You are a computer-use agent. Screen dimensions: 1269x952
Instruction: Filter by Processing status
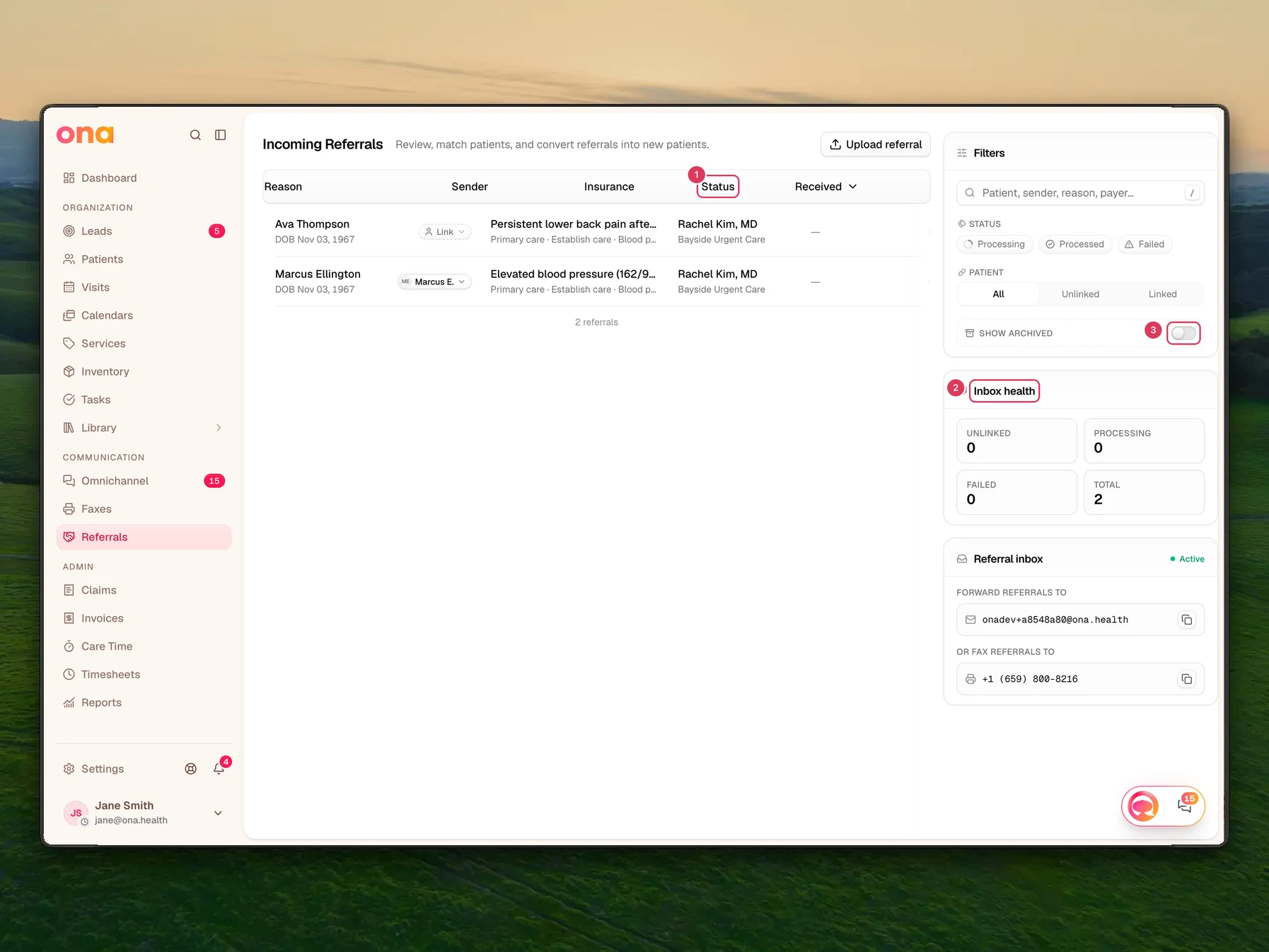(x=995, y=244)
